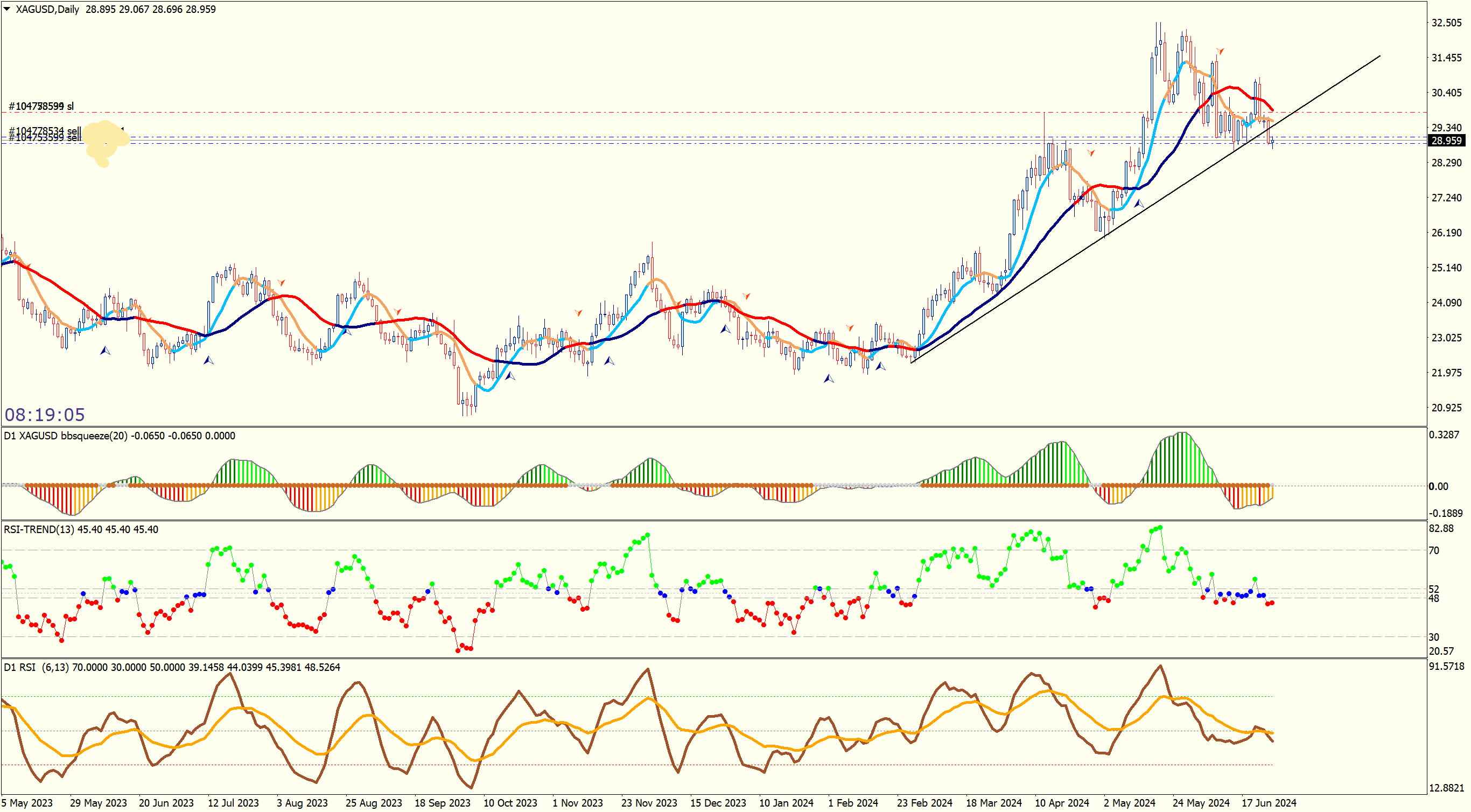This screenshot has height=812, width=1471.
Task: Open the one-click trading triangle beside XAGUSD,Daily
Action: click(7, 9)
